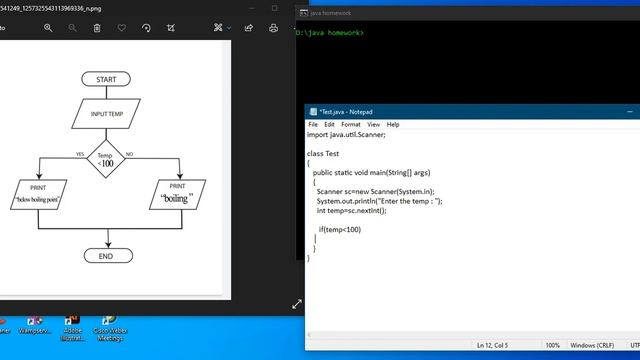Viewport: 640px width, 360px height.
Task: Minimize the Notepad window
Action: click(x=630, y=111)
